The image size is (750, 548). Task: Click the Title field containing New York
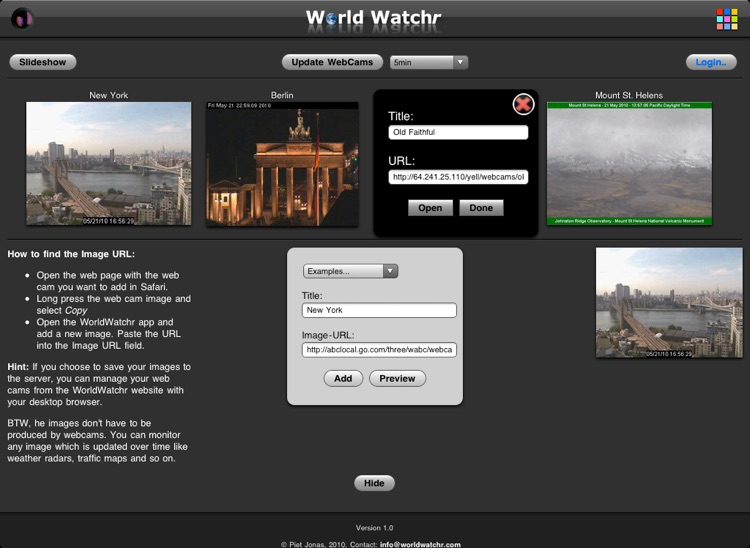pyautogui.click(x=379, y=310)
